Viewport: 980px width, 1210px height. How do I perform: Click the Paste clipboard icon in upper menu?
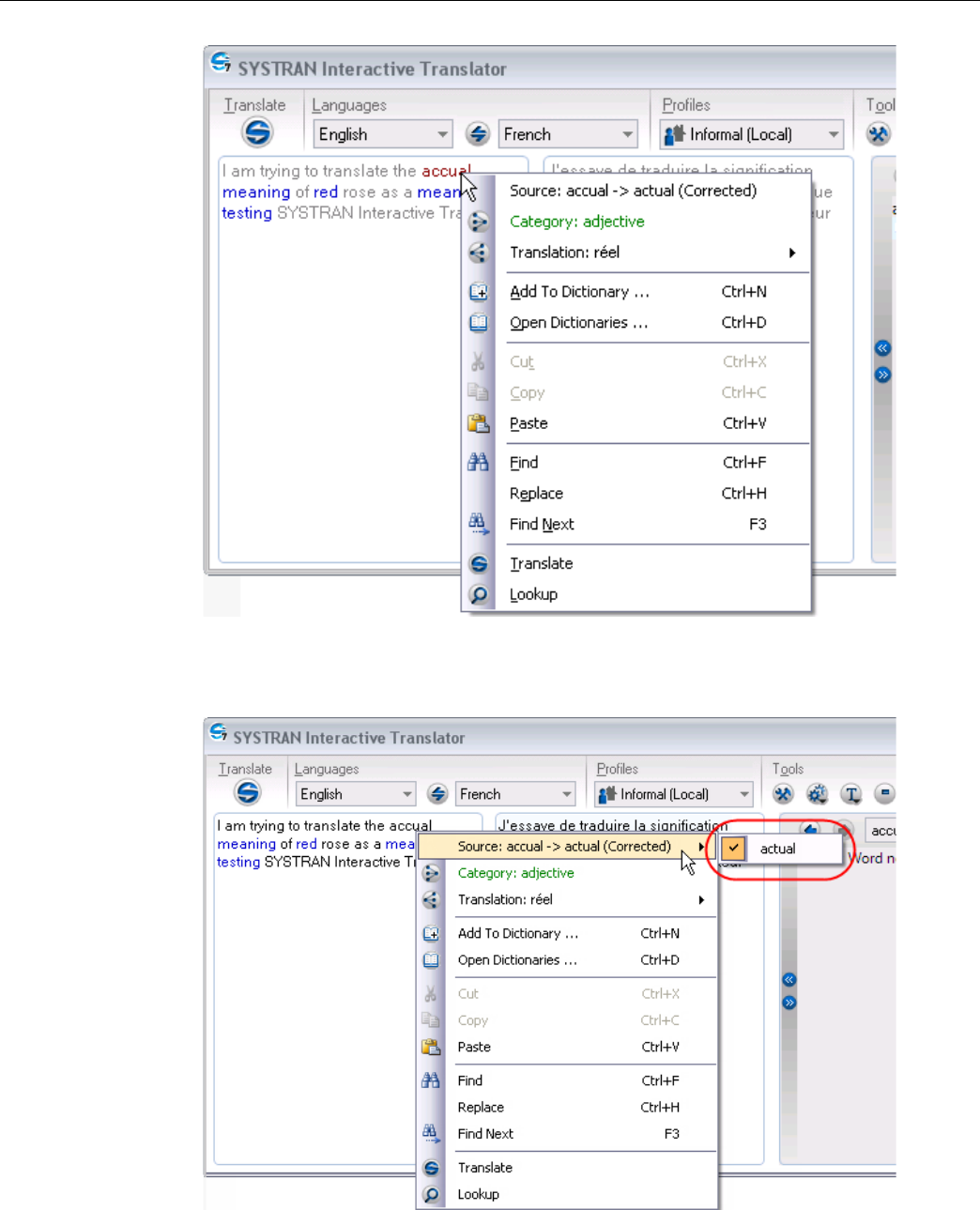coord(479,423)
